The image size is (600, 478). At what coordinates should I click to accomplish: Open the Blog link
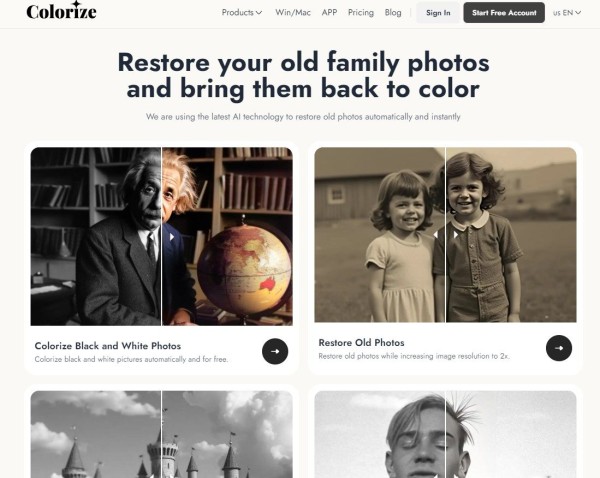click(393, 13)
